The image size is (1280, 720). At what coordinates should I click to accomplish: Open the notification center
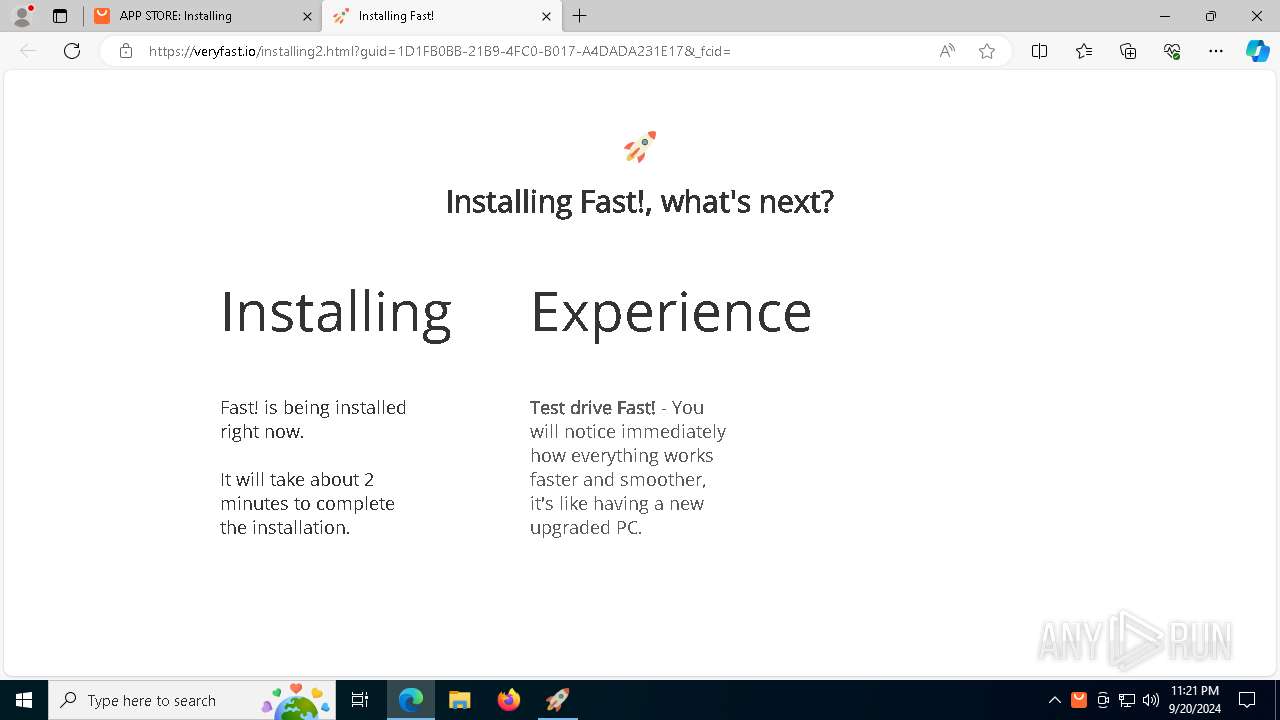1247,700
